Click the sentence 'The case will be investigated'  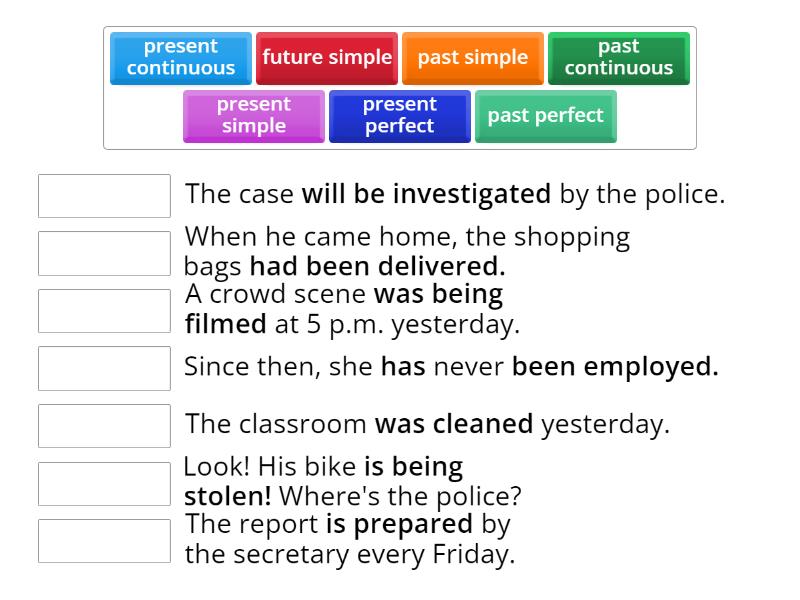pyautogui.click(x=455, y=194)
